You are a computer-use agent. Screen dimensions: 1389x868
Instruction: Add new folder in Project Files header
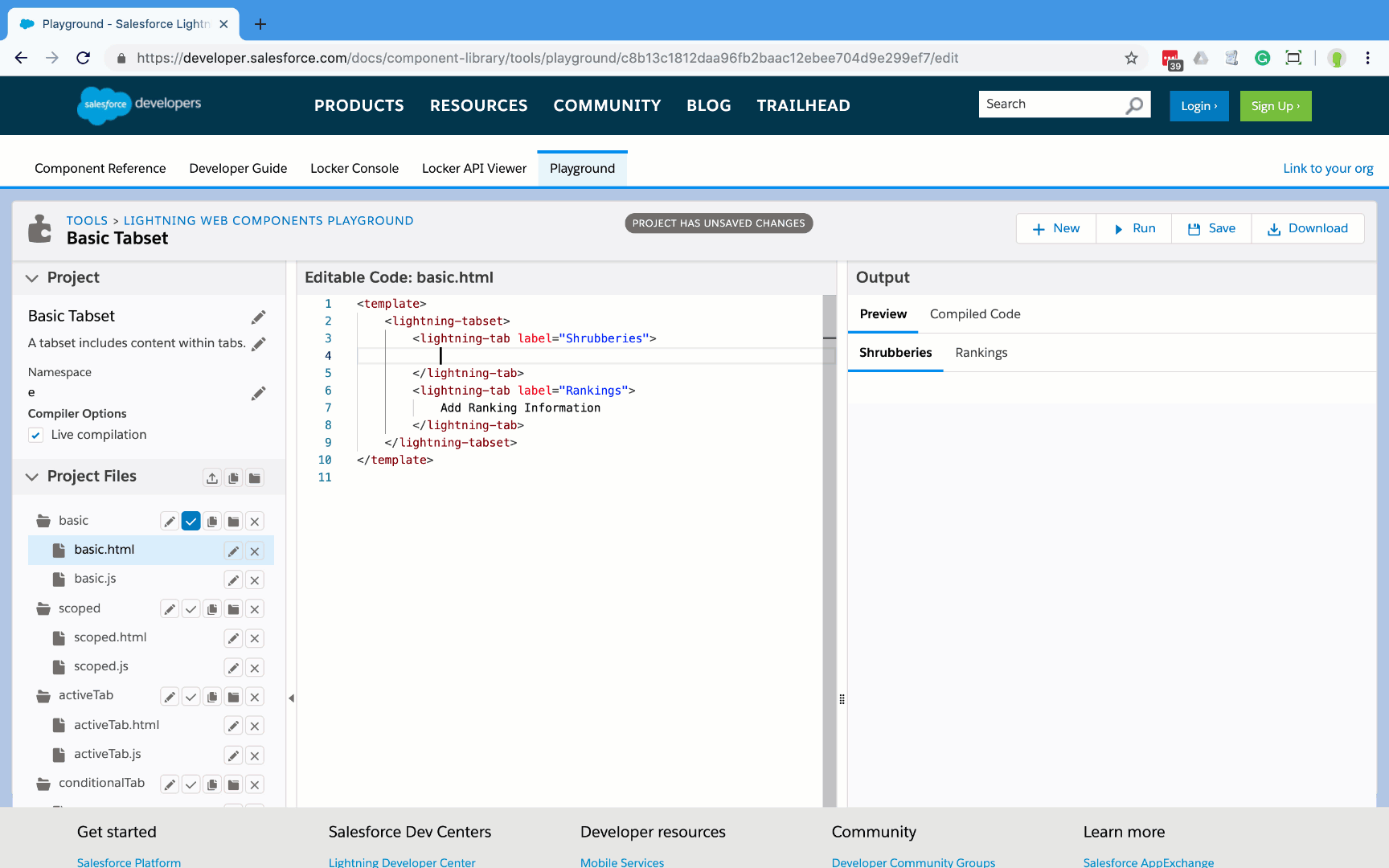(255, 478)
